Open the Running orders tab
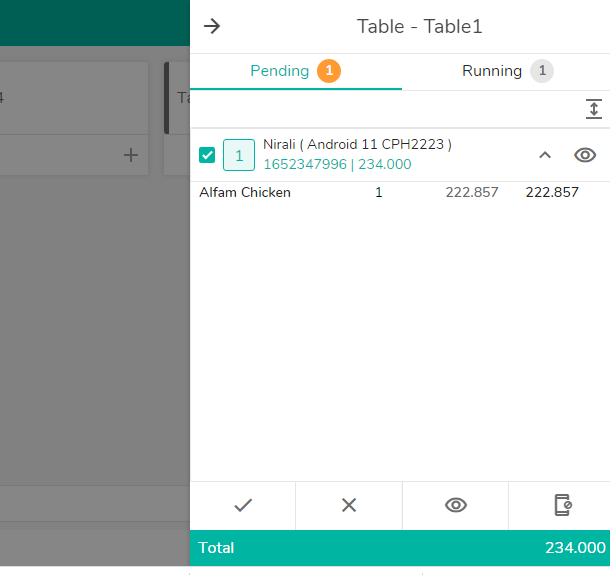This screenshot has width=610, height=575. click(x=506, y=71)
